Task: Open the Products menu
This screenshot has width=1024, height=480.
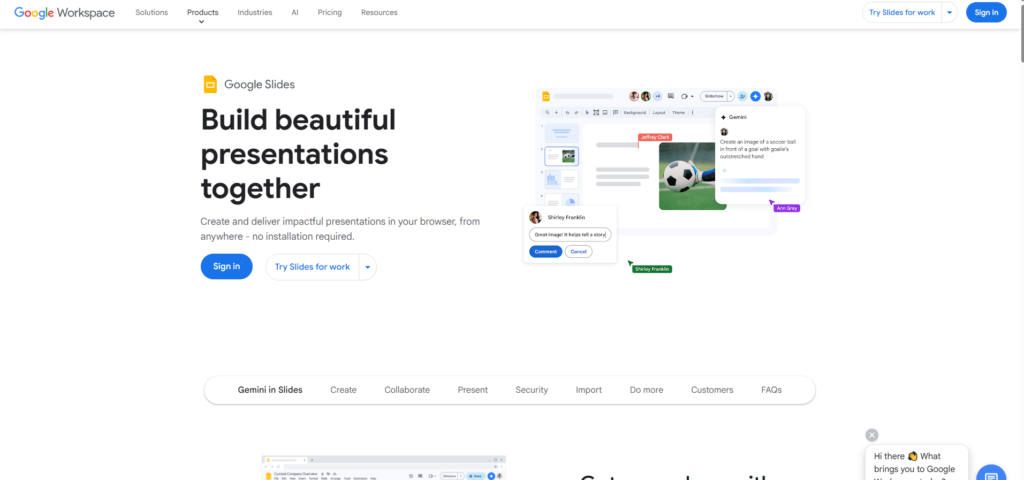Action: tap(202, 12)
